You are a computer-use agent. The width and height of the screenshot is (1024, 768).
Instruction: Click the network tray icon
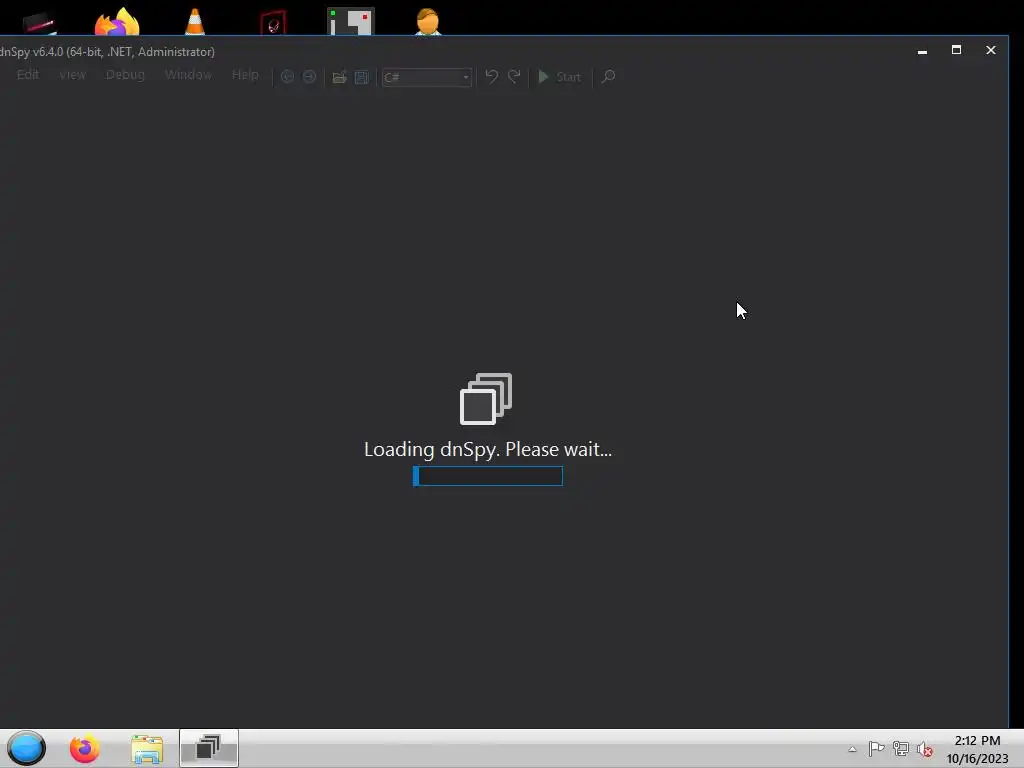pyautogui.click(x=901, y=749)
